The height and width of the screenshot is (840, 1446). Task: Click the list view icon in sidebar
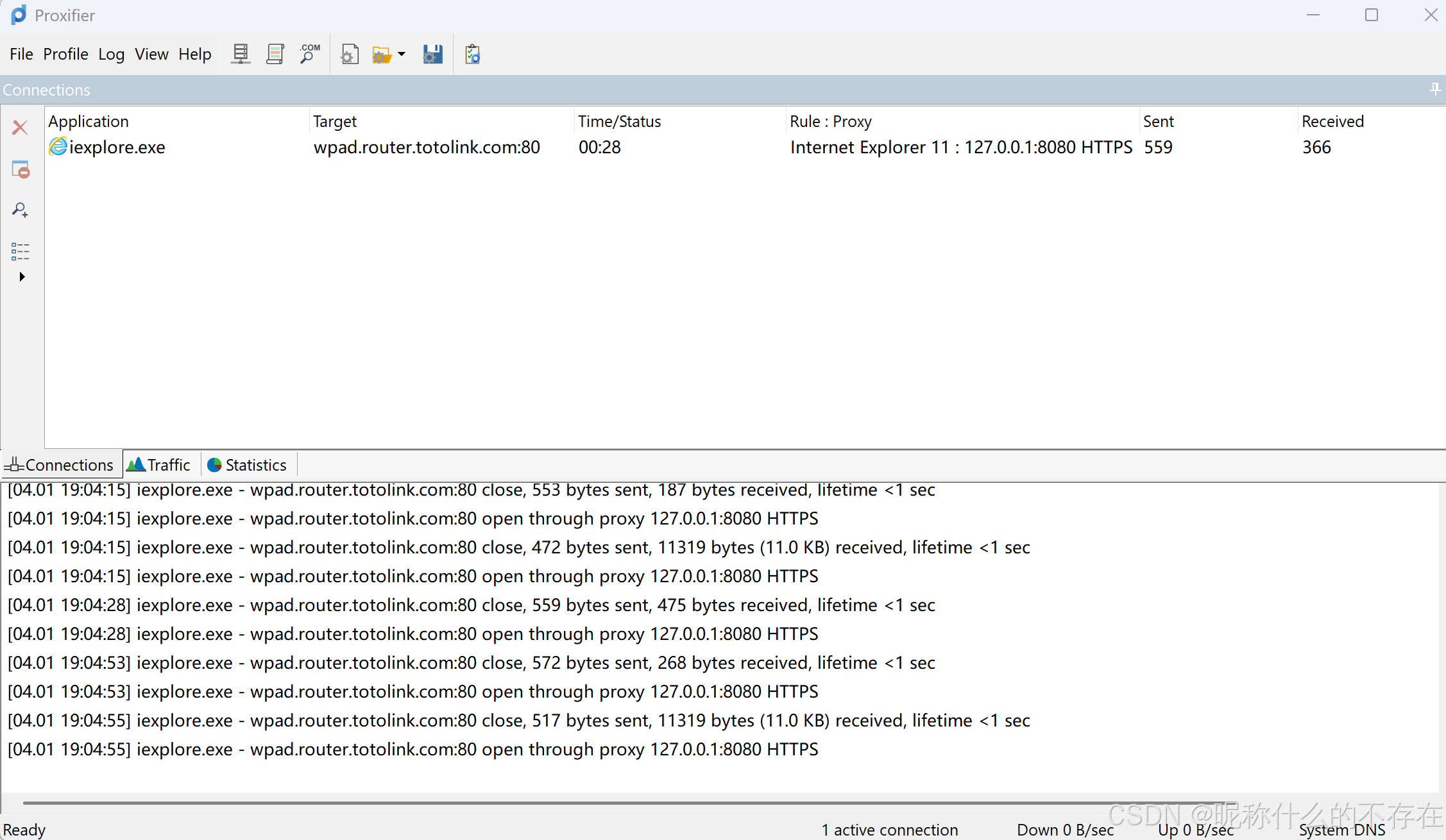tap(21, 251)
